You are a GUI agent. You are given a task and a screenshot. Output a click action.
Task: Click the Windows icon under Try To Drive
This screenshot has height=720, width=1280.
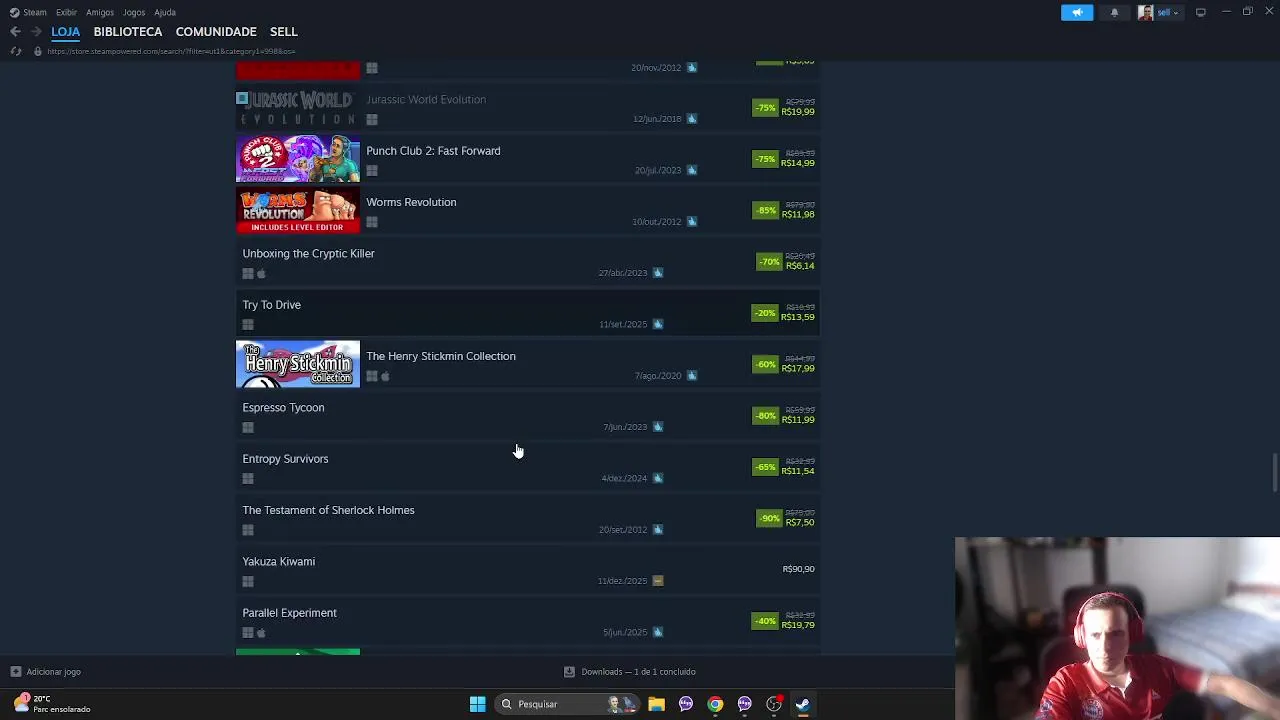click(x=248, y=325)
